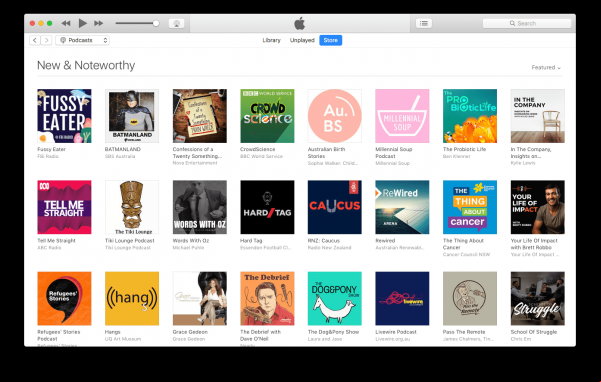Select the Store tab
The height and width of the screenshot is (382, 601).
330,40
